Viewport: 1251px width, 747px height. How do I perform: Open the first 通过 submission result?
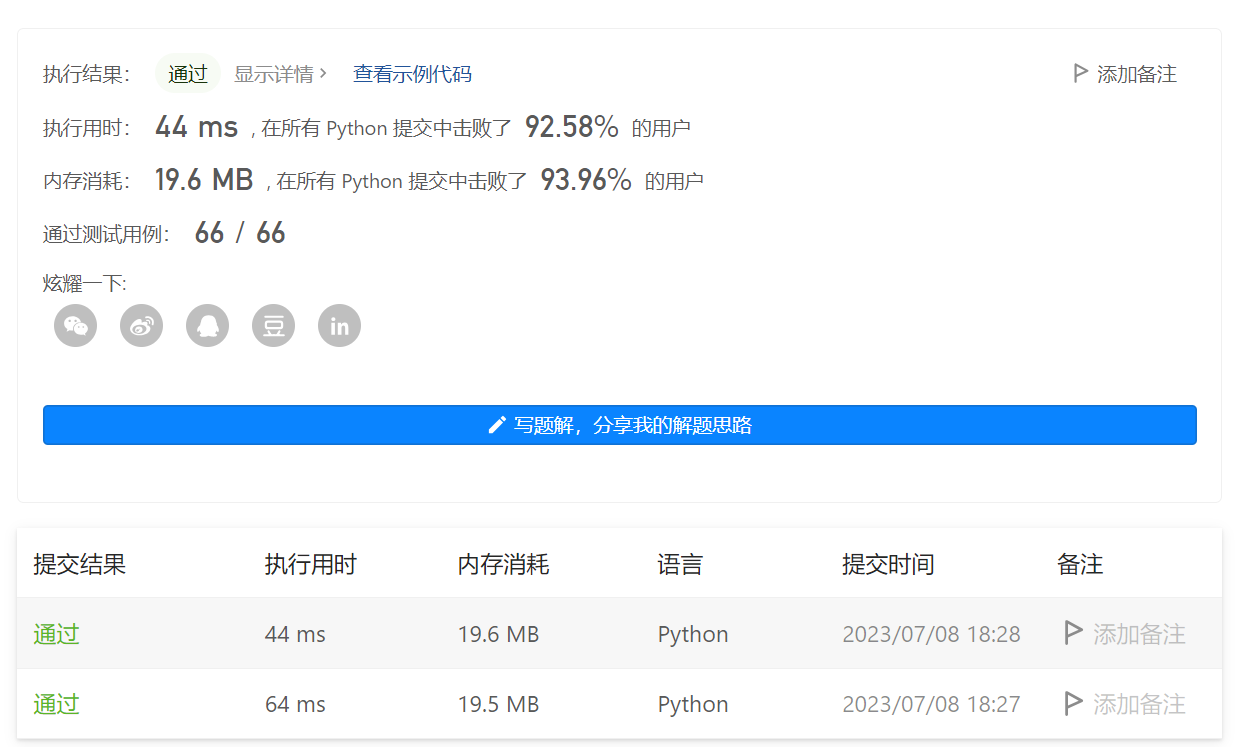(55, 633)
